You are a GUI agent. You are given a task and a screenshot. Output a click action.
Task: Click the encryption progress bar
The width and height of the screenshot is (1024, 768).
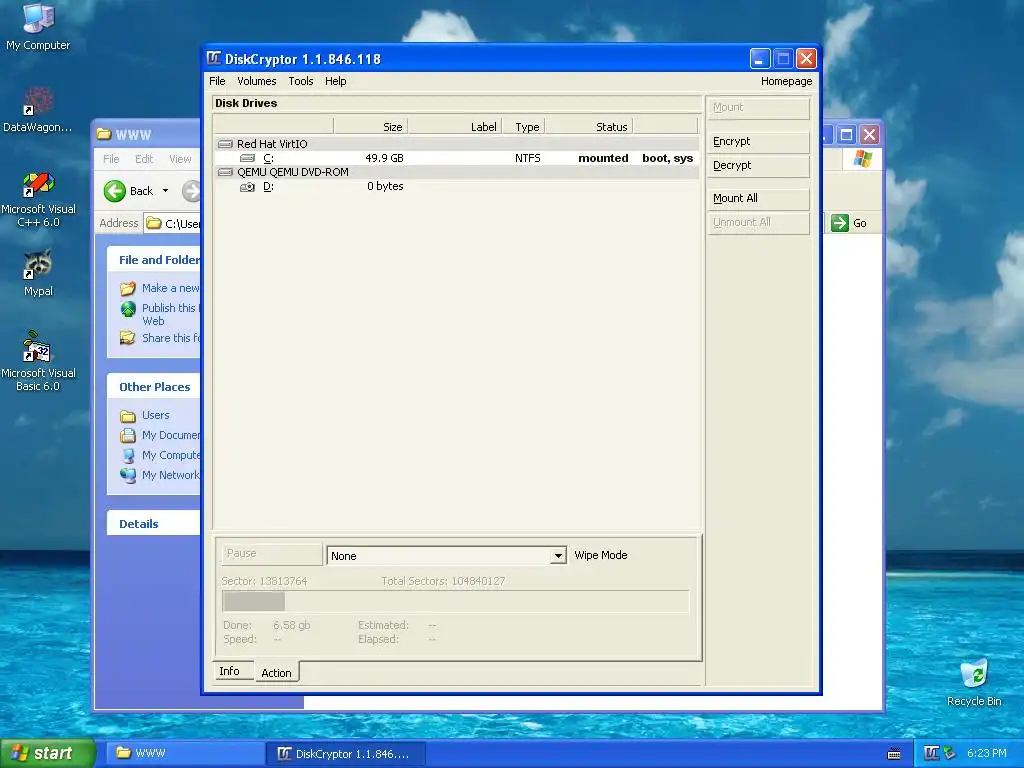point(456,601)
